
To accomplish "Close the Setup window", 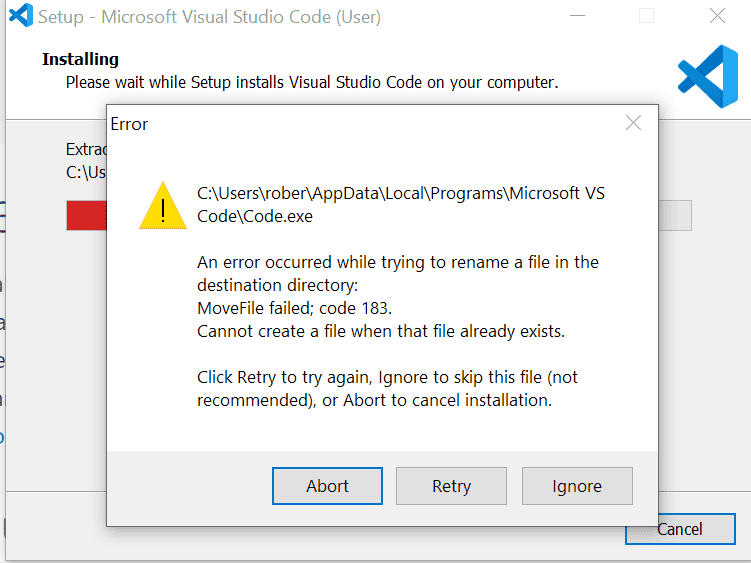I will coord(716,17).
